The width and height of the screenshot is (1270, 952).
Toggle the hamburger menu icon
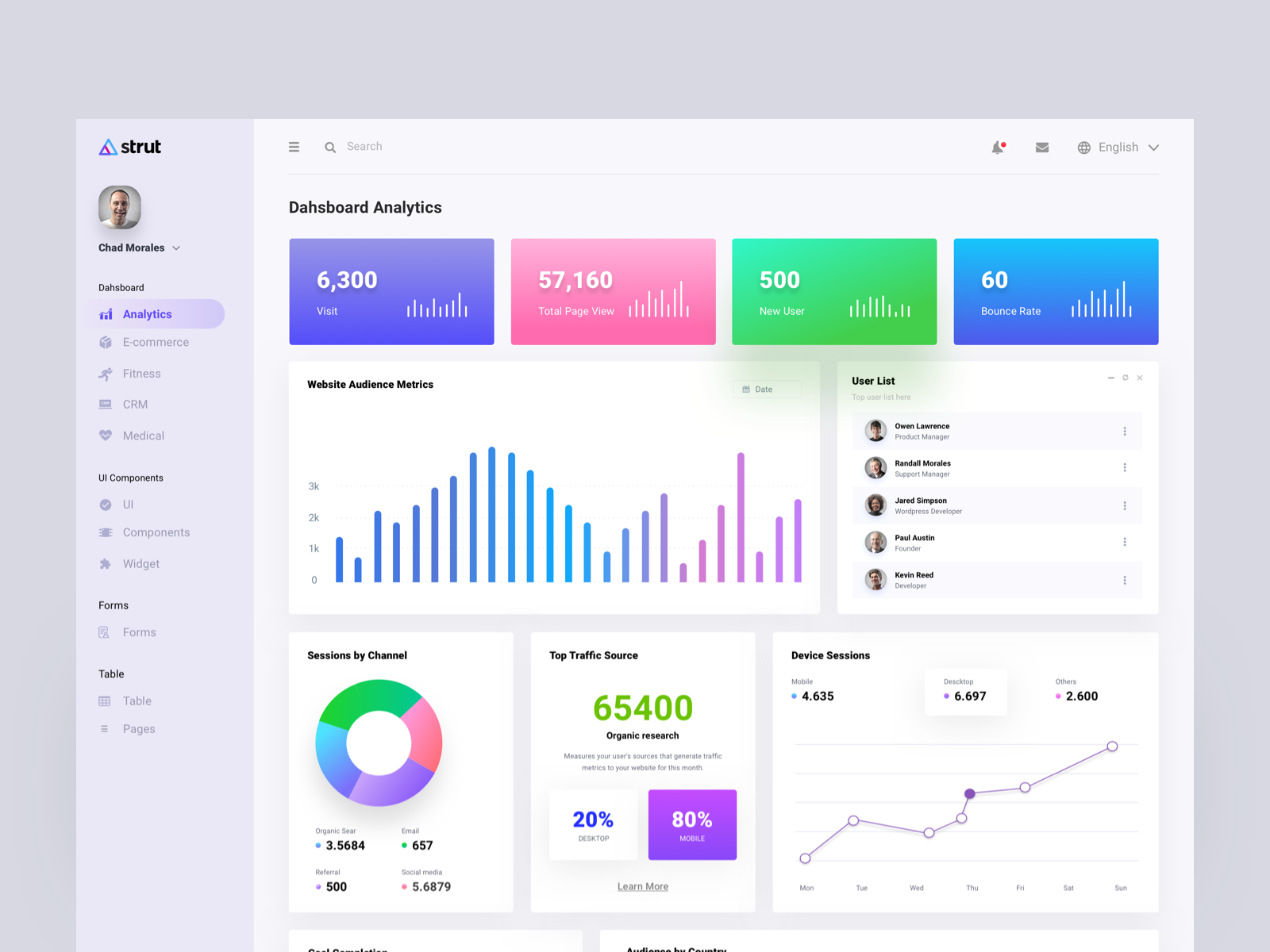tap(294, 147)
